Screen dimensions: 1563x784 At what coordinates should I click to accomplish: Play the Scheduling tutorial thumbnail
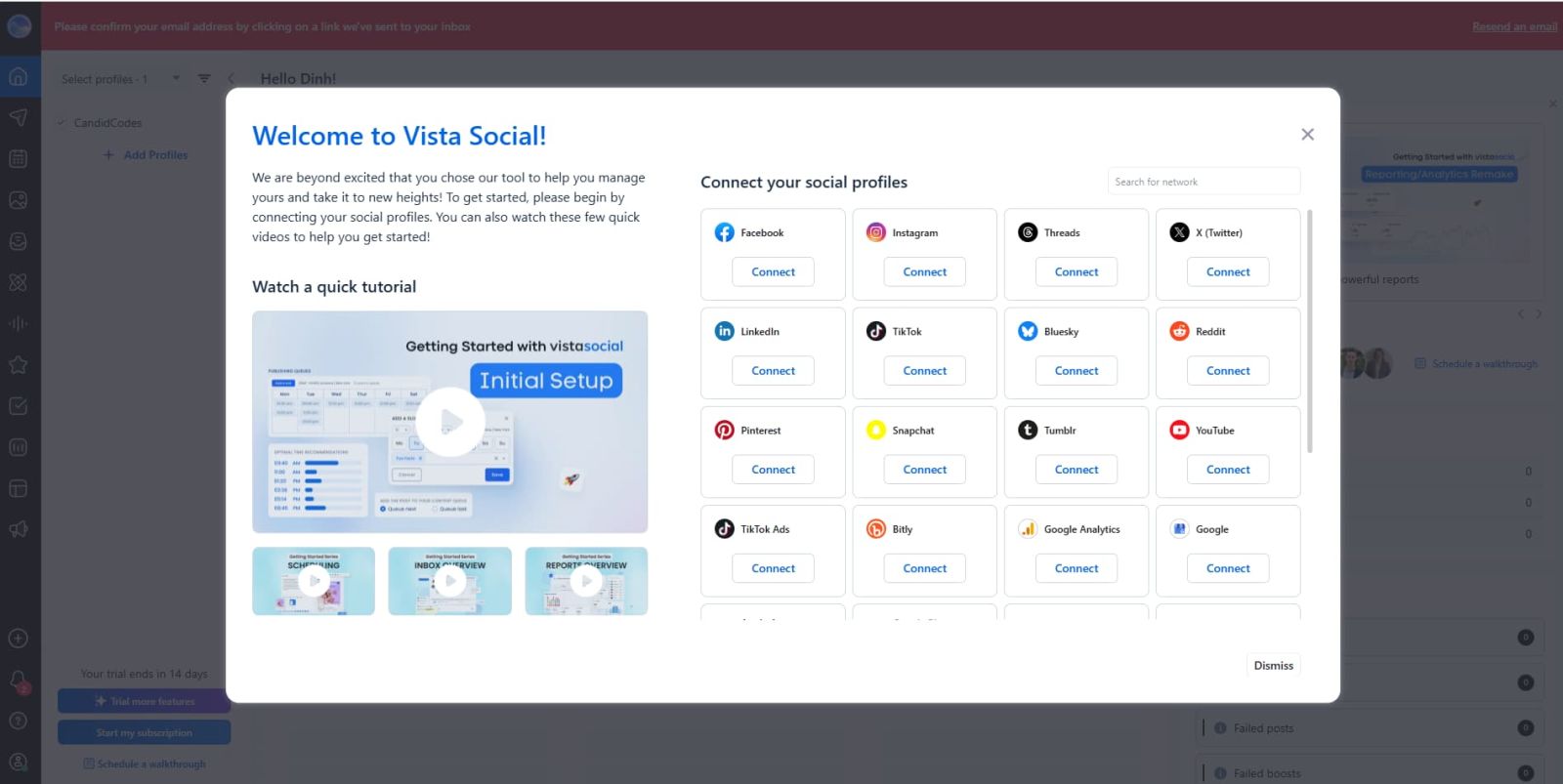314,581
